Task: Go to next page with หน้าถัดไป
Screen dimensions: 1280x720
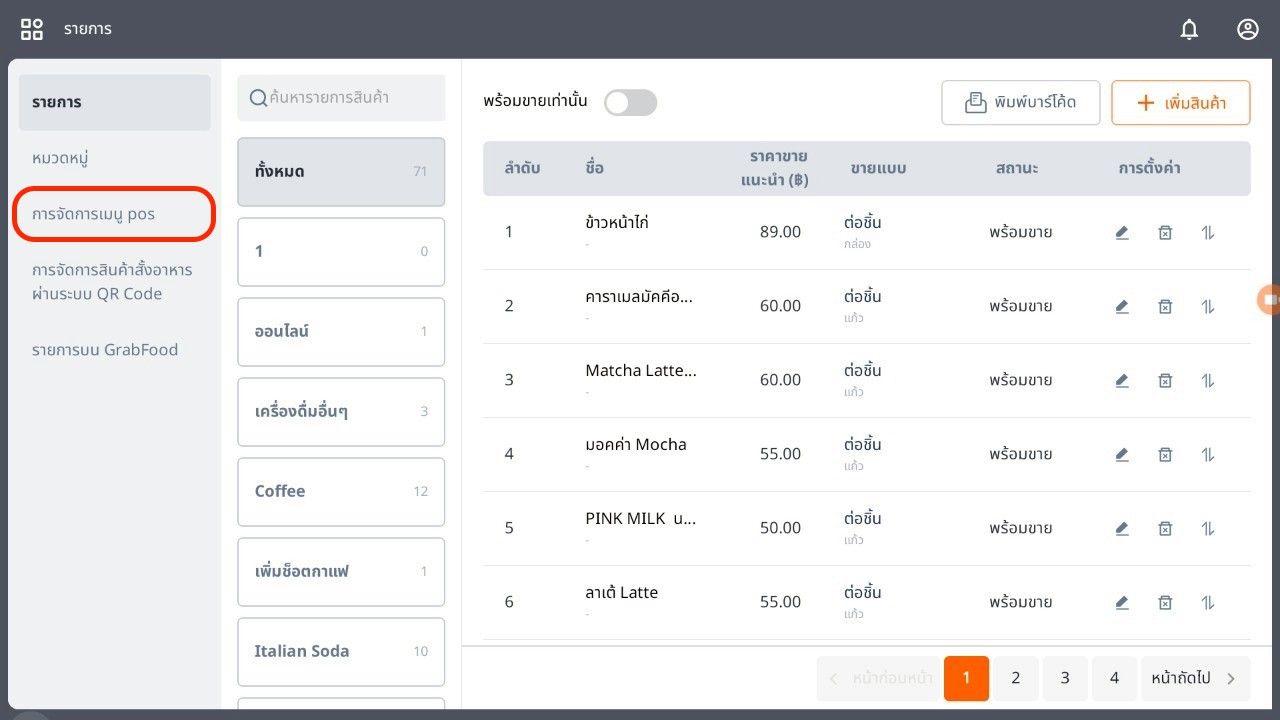Action: pyautogui.click(x=1194, y=678)
